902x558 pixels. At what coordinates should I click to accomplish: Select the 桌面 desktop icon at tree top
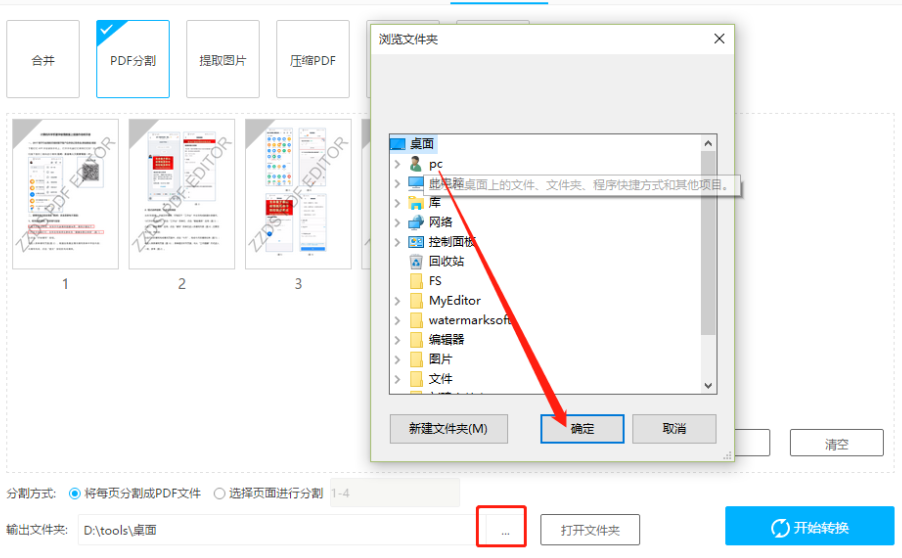click(398, 144)
